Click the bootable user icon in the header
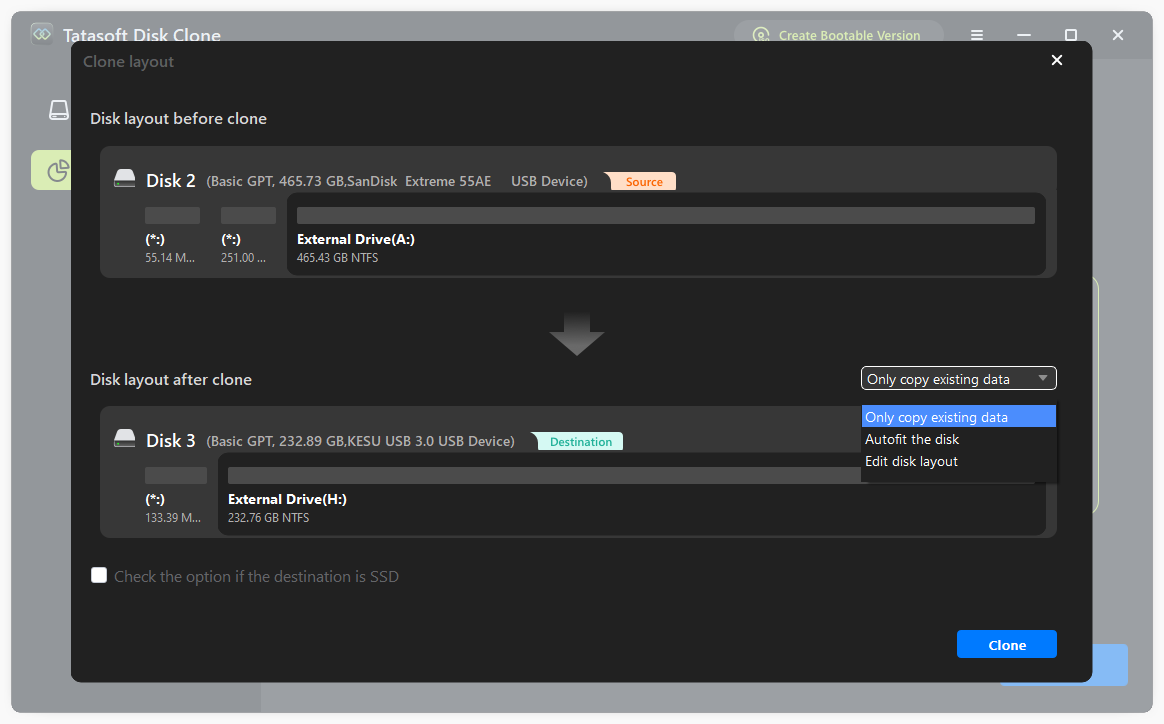 tap(761, 35)
